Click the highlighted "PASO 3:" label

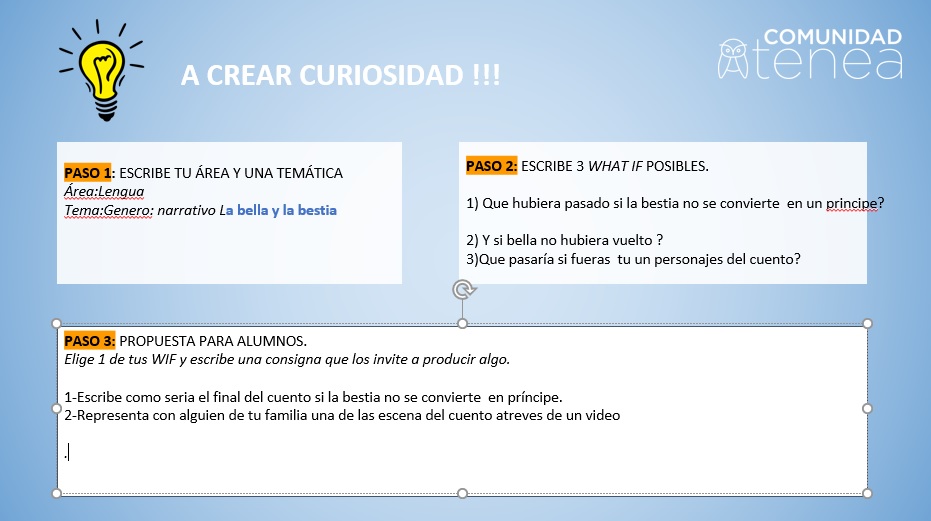pyautogui.click(x=90, y=341)
